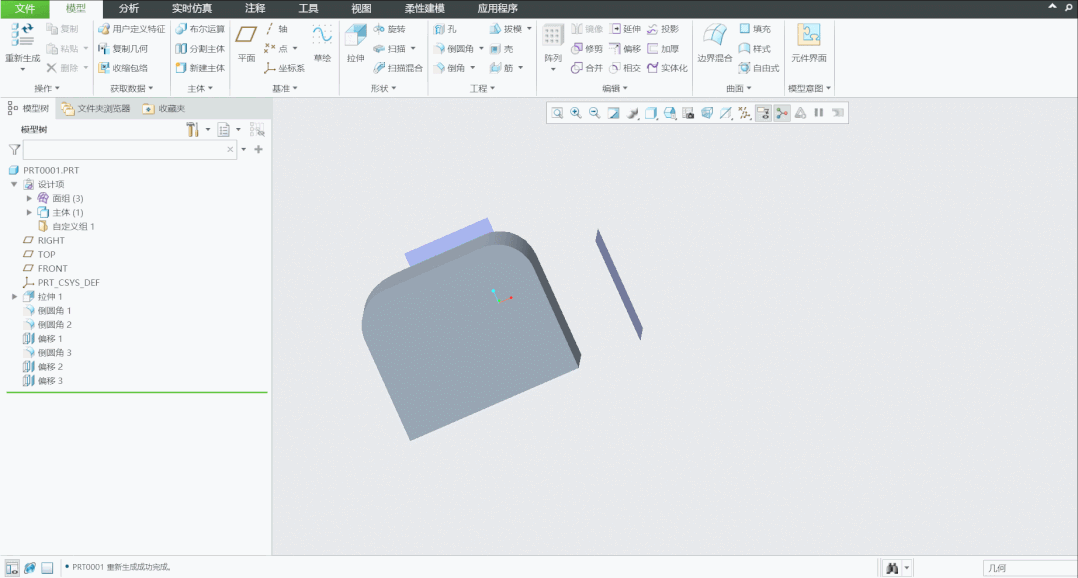1078x578 pixels.
Task: Select the 轴 (Axis) datum tool
Action: [276, 29]
